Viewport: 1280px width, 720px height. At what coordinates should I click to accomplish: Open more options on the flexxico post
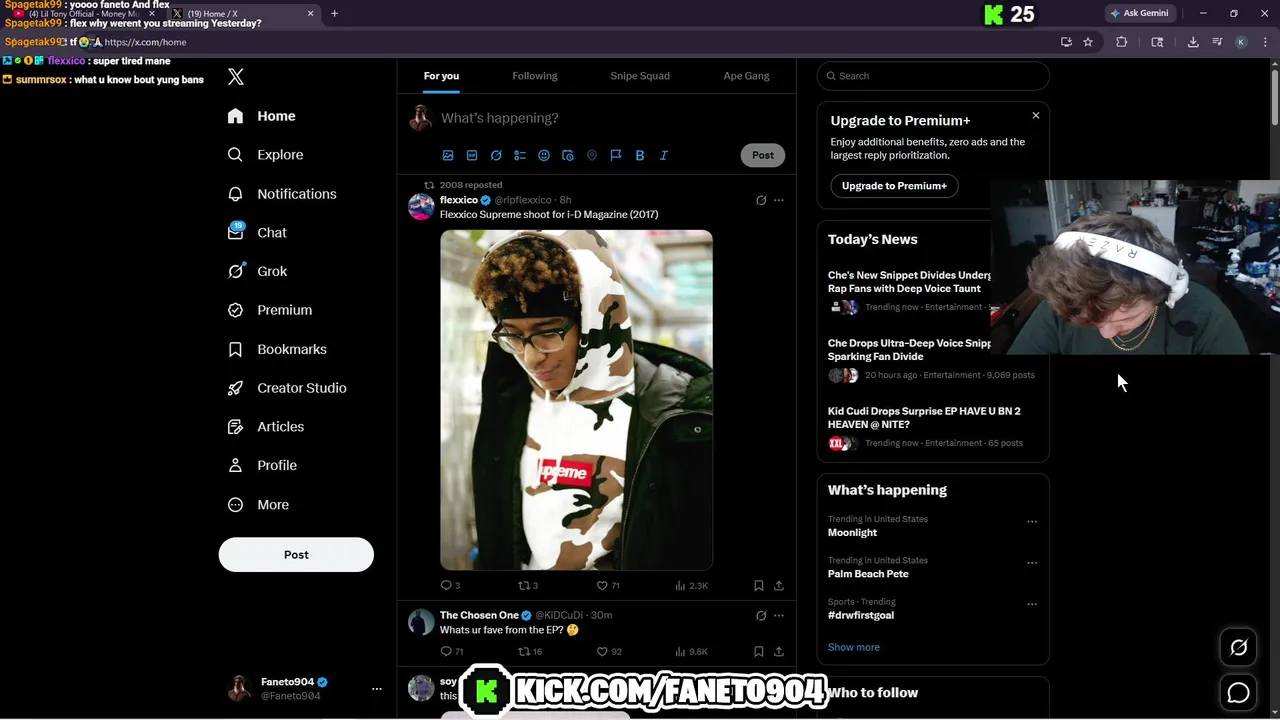coord(779,200)
